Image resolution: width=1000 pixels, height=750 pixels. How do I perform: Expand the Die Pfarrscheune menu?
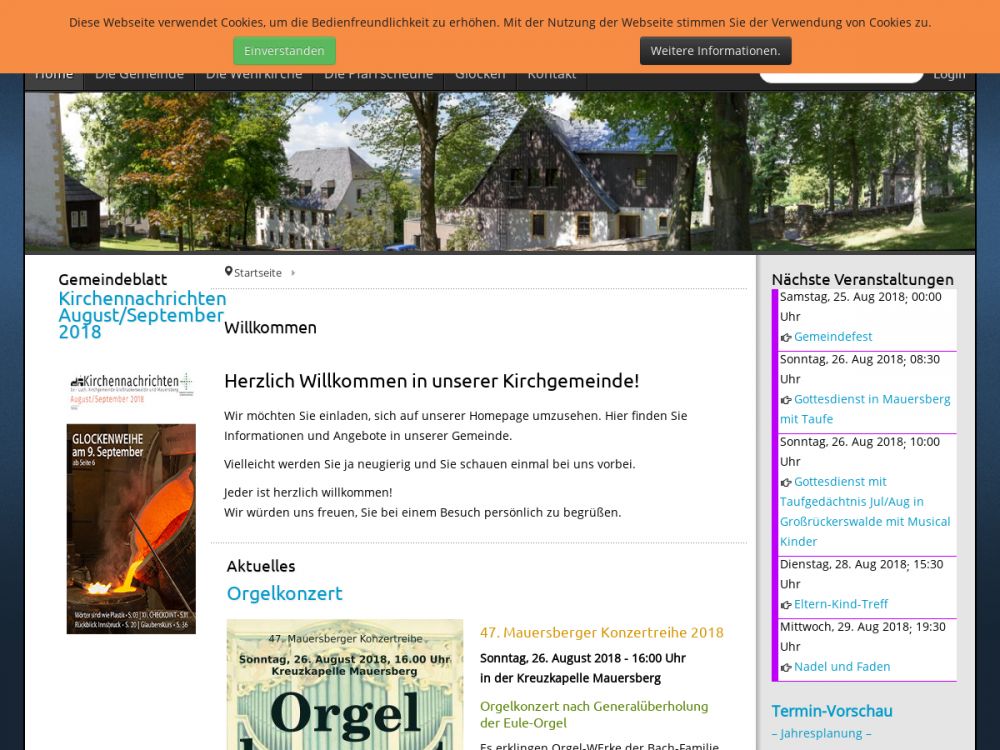tap(378, 75)
